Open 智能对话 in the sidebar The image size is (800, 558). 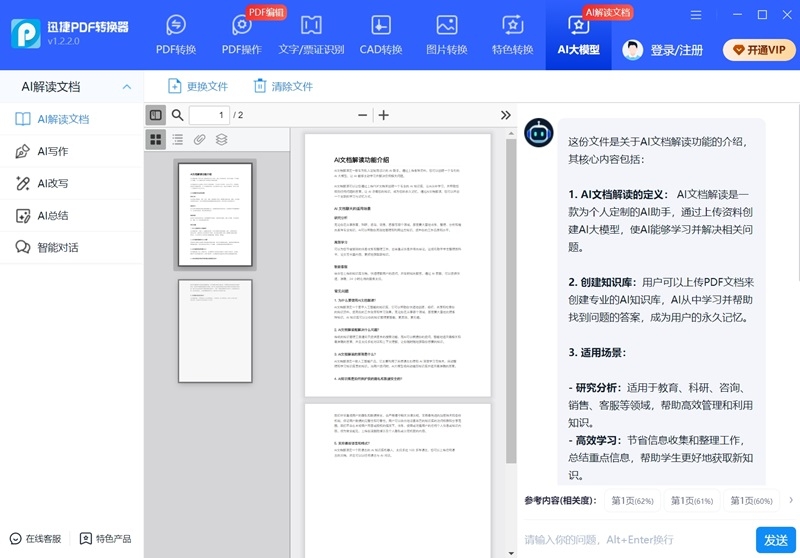71,247
